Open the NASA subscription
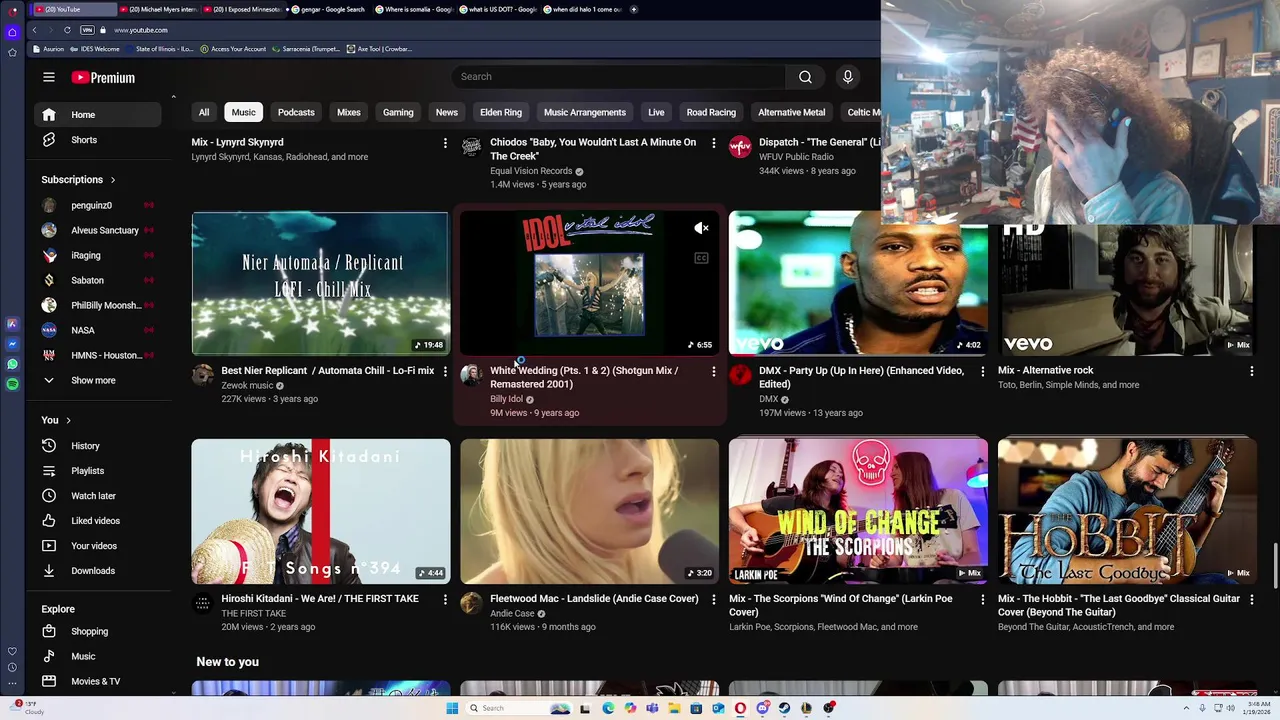Image resolution: width=1280 pixels, height=720 pixels. pyautogui.click(x=98, y=330)
